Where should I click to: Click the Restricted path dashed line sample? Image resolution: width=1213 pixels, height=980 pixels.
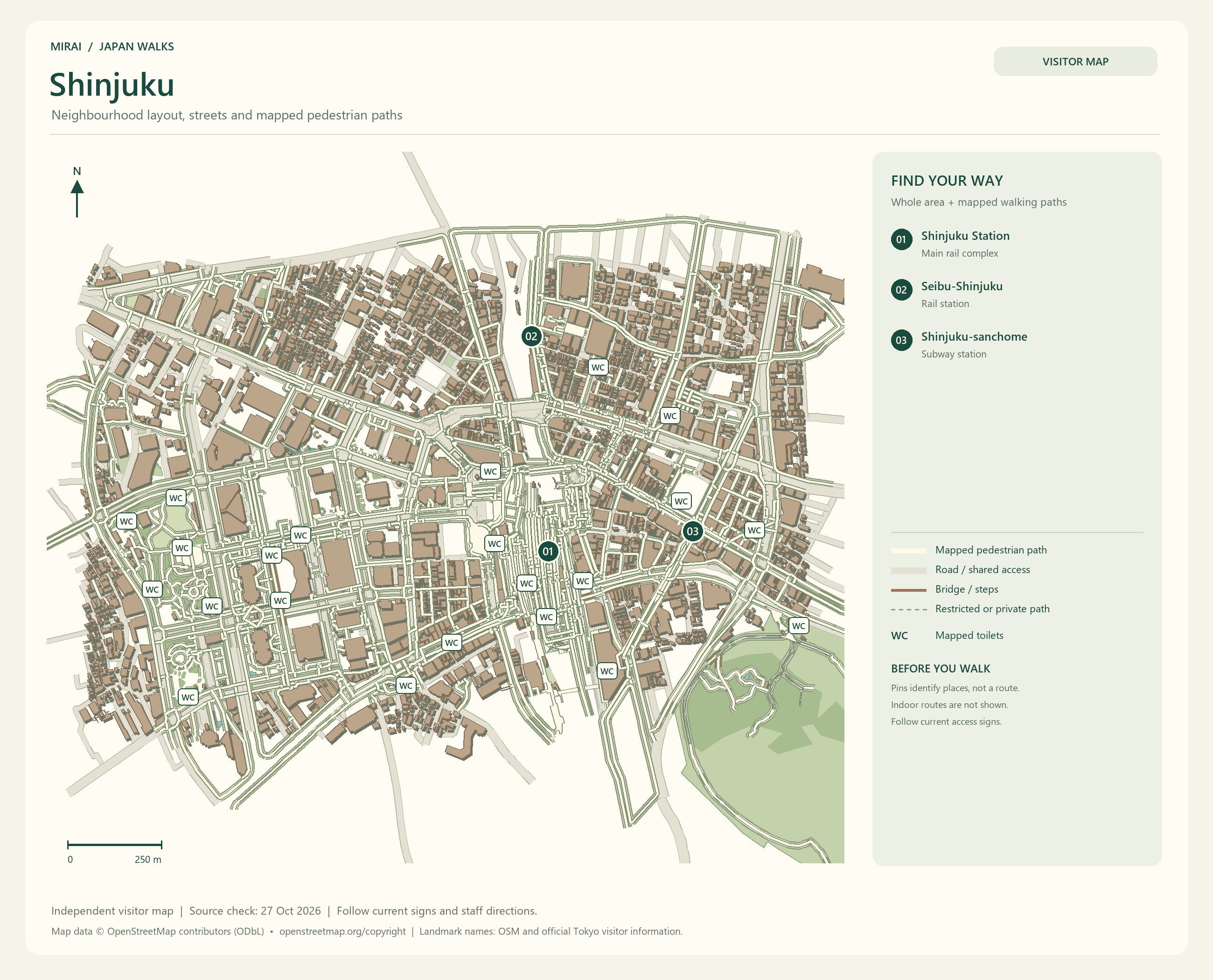(x=908, y=609)
